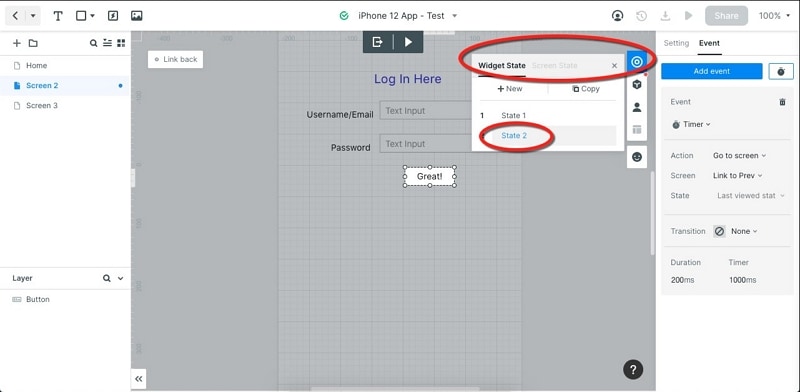Open the layout template icon in side strip
The image size is (800, 392).
pos(637,130)
